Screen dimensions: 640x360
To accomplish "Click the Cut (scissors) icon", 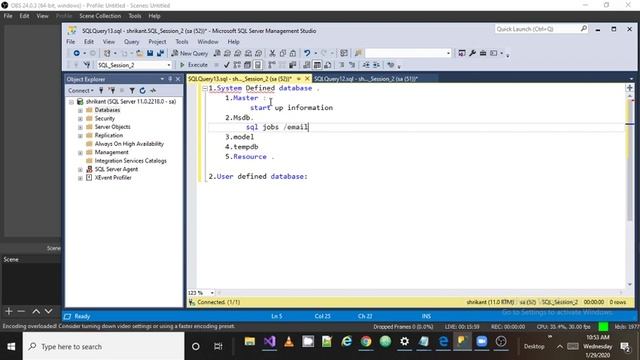I will (272, 53).
